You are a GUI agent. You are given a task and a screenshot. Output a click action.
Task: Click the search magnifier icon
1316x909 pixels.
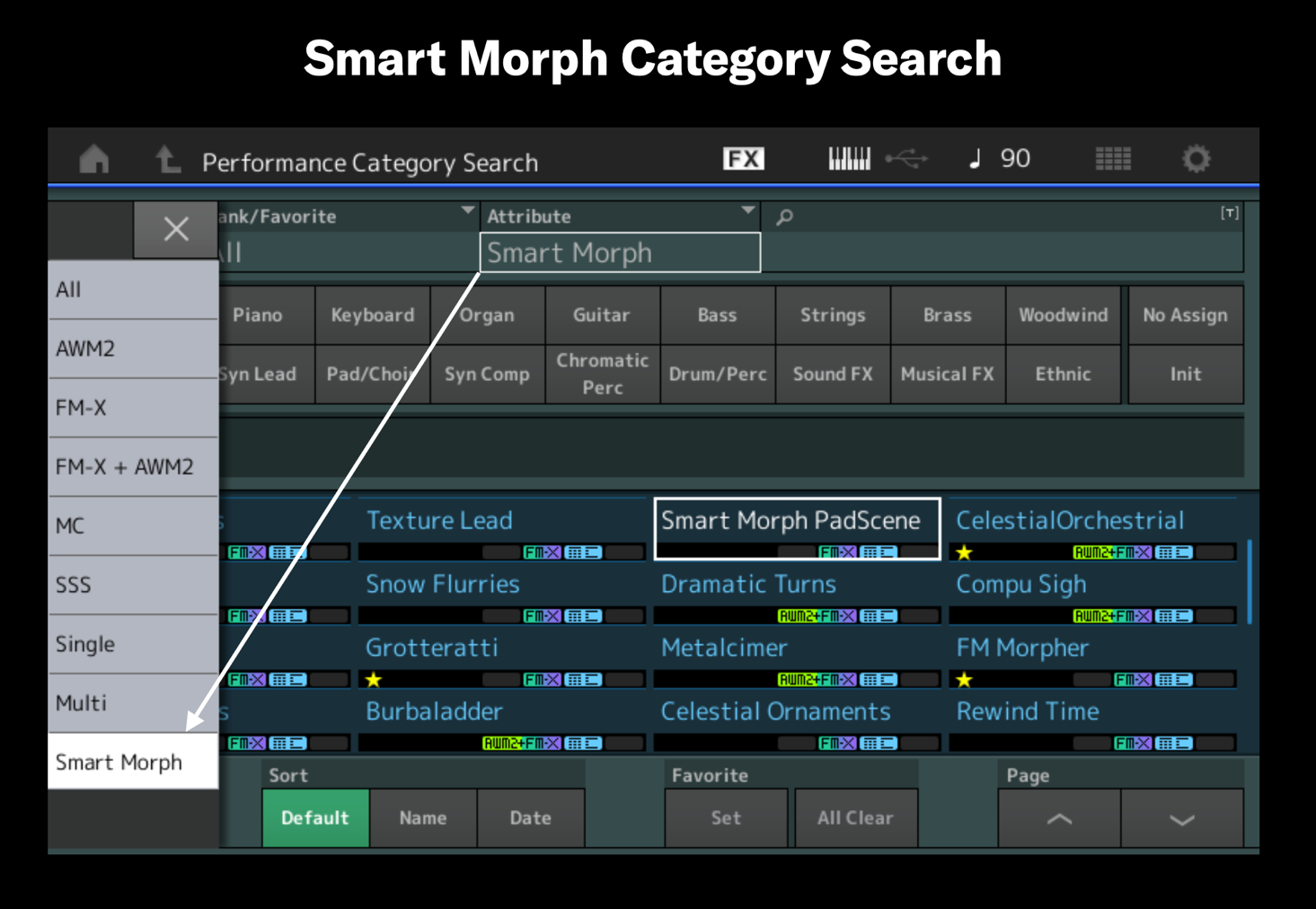pos(784,216)
